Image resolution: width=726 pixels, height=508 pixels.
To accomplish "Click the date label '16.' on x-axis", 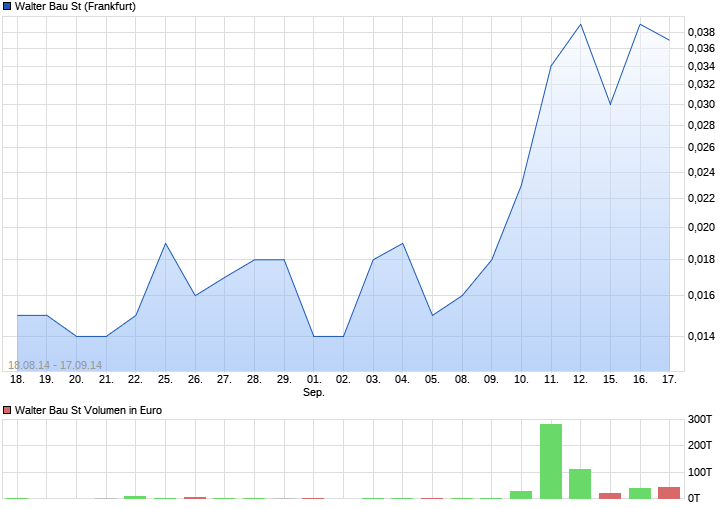I will pos(640,379).
